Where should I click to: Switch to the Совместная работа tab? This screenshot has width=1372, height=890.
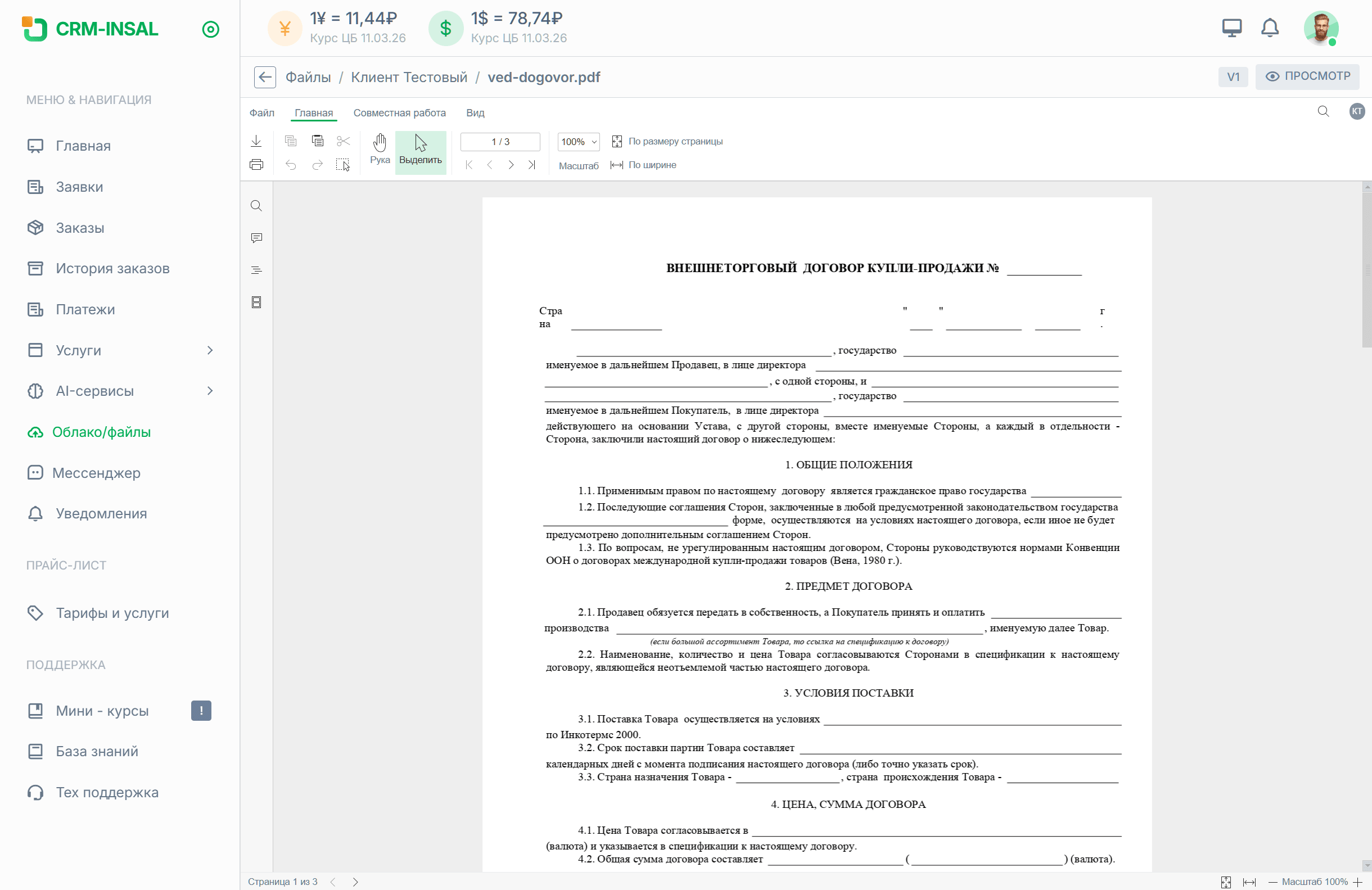pos(400,113)
